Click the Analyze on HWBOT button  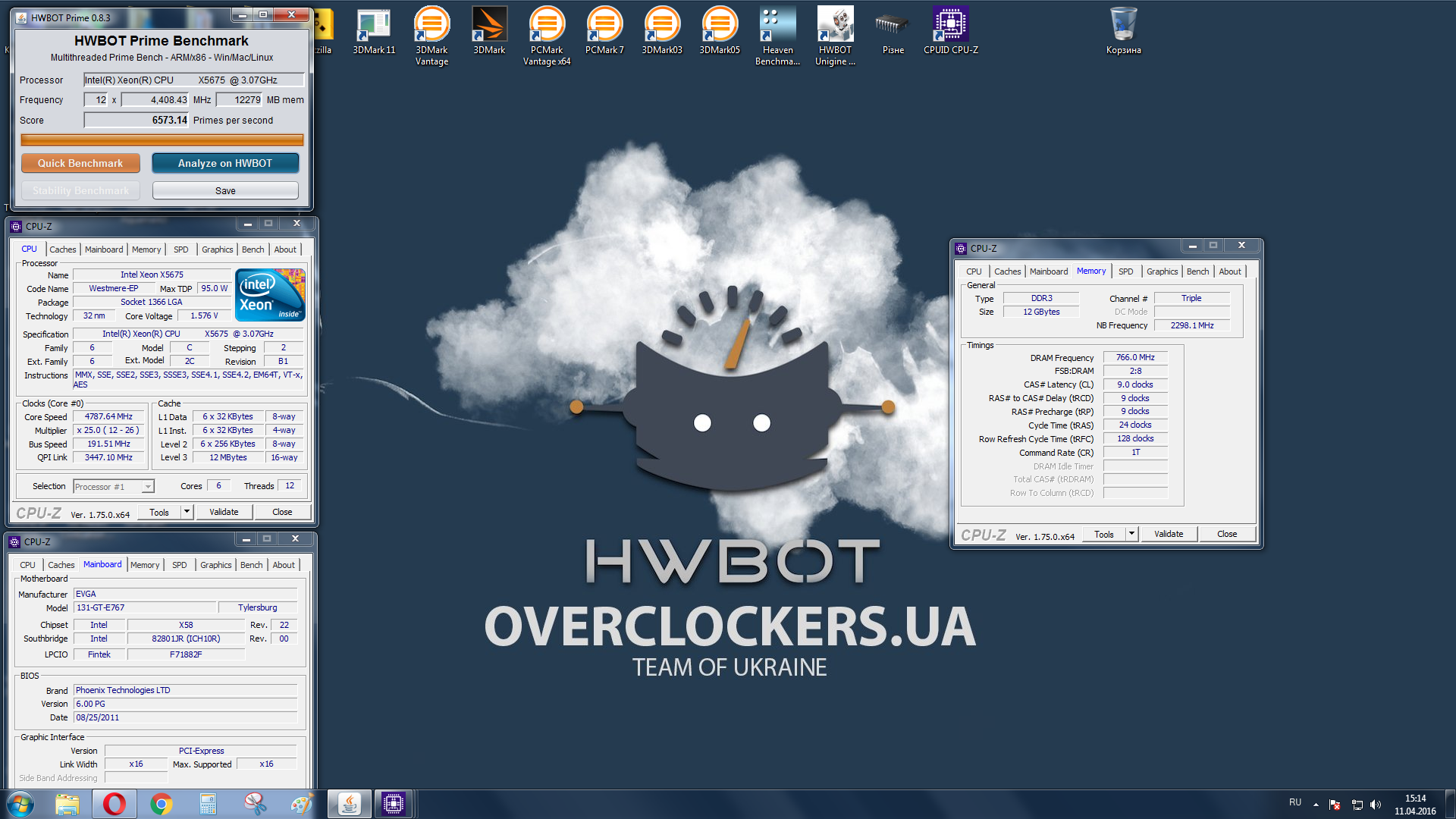coord(225,163)
